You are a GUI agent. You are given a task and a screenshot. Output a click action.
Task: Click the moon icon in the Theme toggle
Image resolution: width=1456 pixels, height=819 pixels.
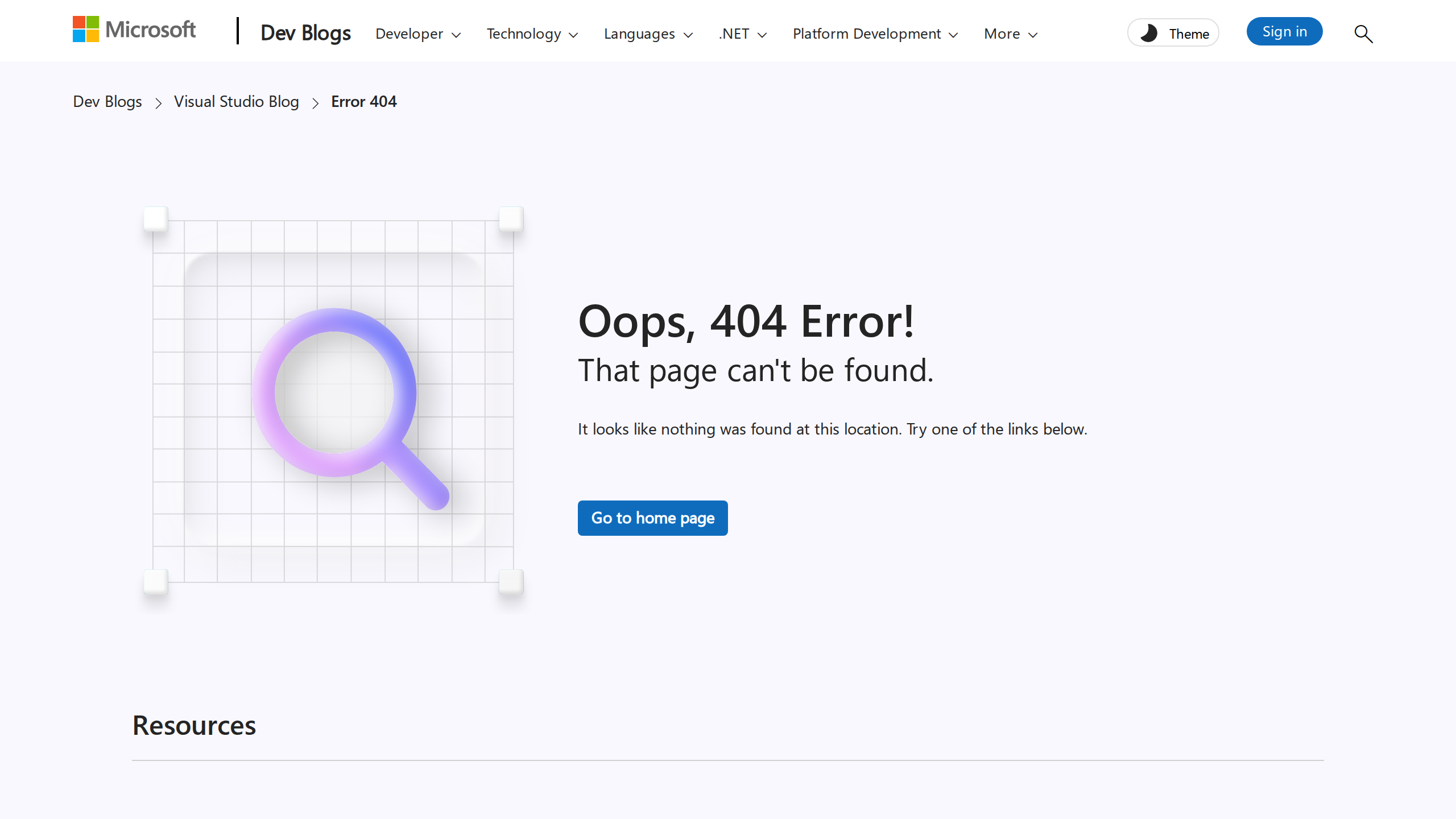1149,34
